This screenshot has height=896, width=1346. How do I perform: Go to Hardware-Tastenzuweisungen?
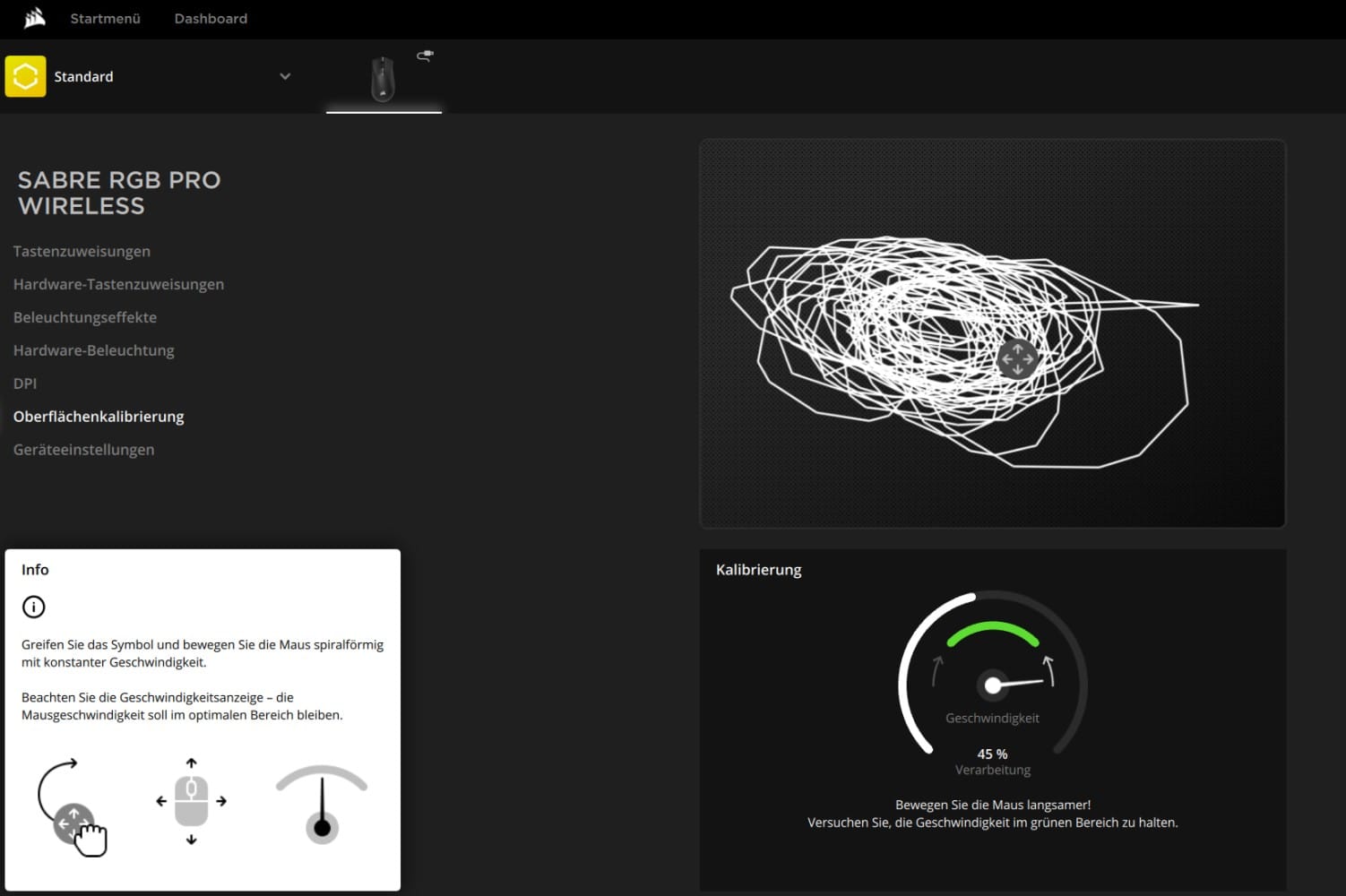[118, 285]
